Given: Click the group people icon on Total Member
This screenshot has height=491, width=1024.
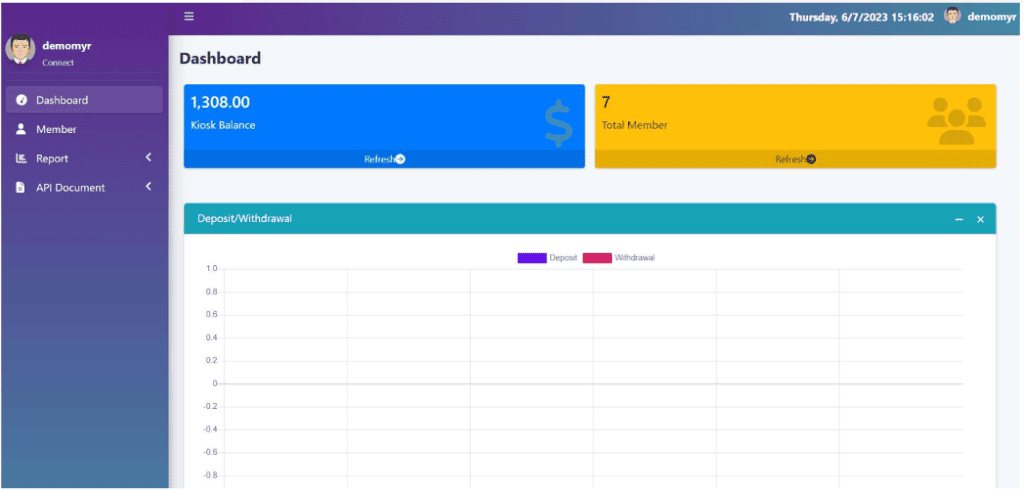Looking at the screenshot, I should coord(955,120).
